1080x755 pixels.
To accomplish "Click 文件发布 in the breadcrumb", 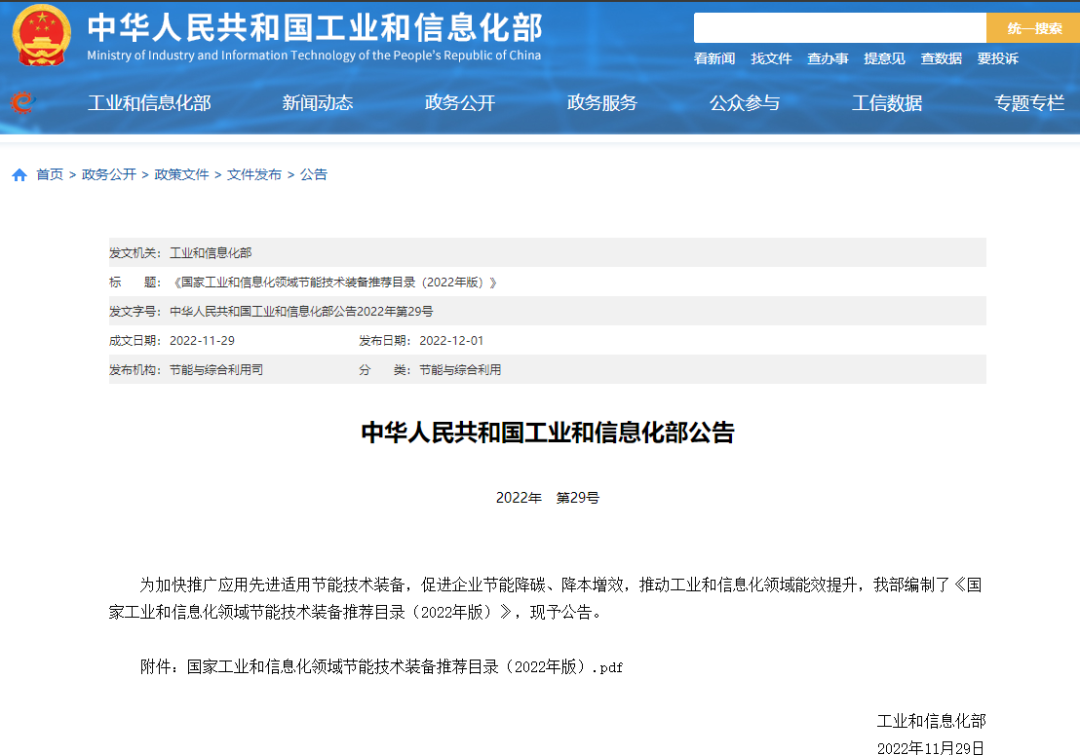I will tap(254, 175).
